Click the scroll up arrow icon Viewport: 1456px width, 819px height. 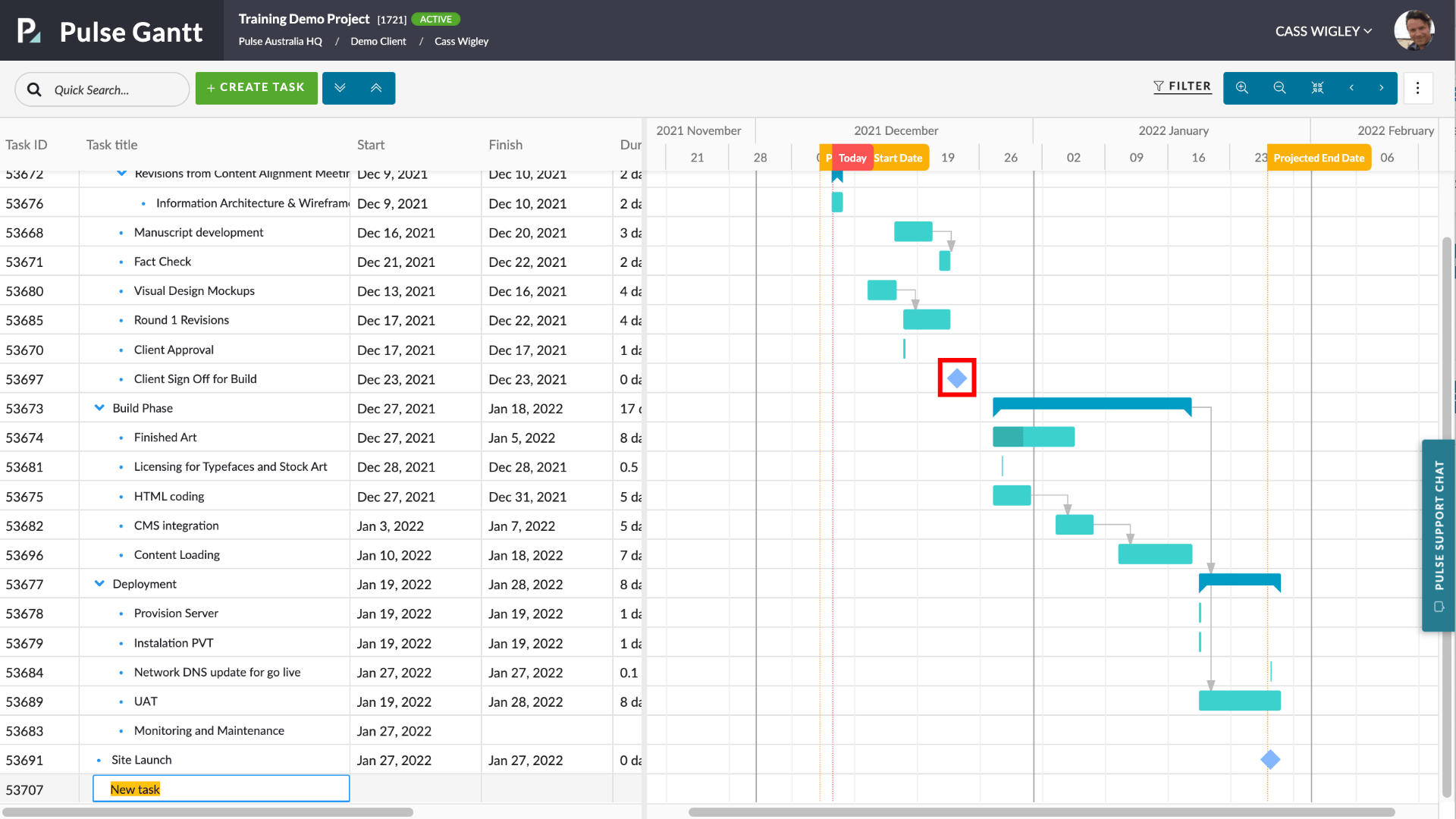click(x=376, y=87)
